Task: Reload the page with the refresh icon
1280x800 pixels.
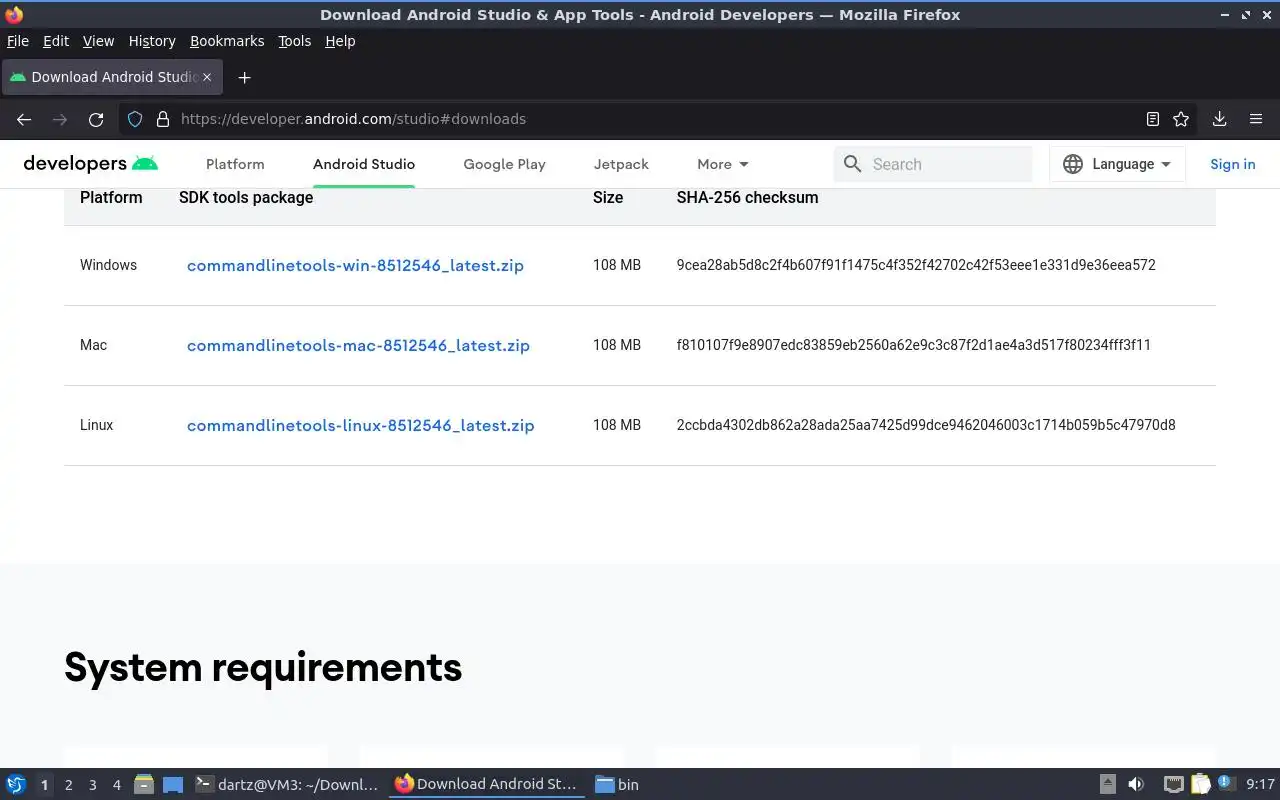Action: pyautogui.click(x=96, y=119)
